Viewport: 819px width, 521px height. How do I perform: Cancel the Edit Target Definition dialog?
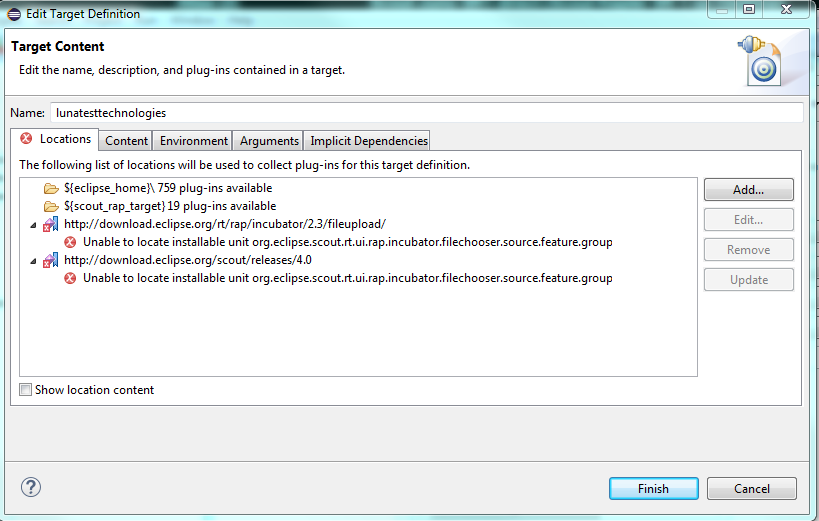click(x=752, y=489)
